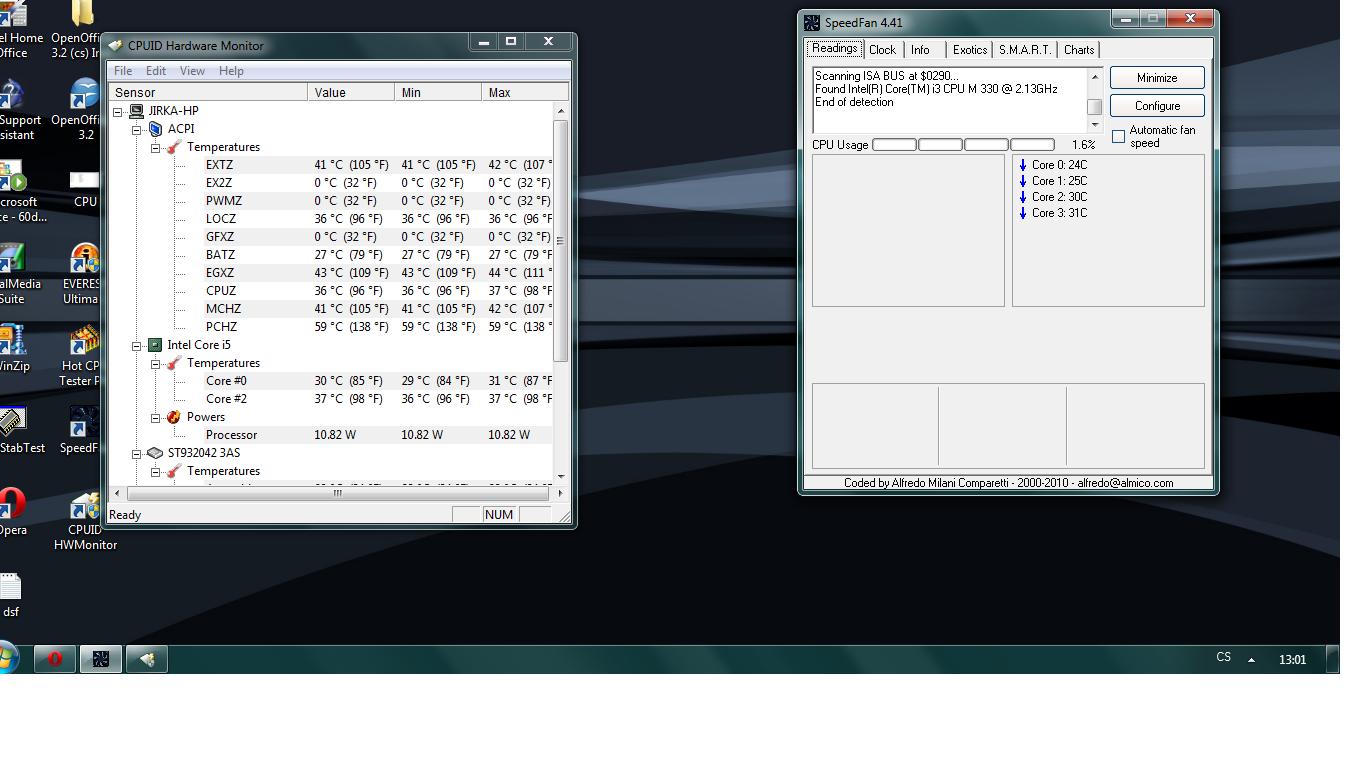Open the Windows Start menu orb
The width and height of the screenshot is (1366, 768).
[x=8, y=658]
